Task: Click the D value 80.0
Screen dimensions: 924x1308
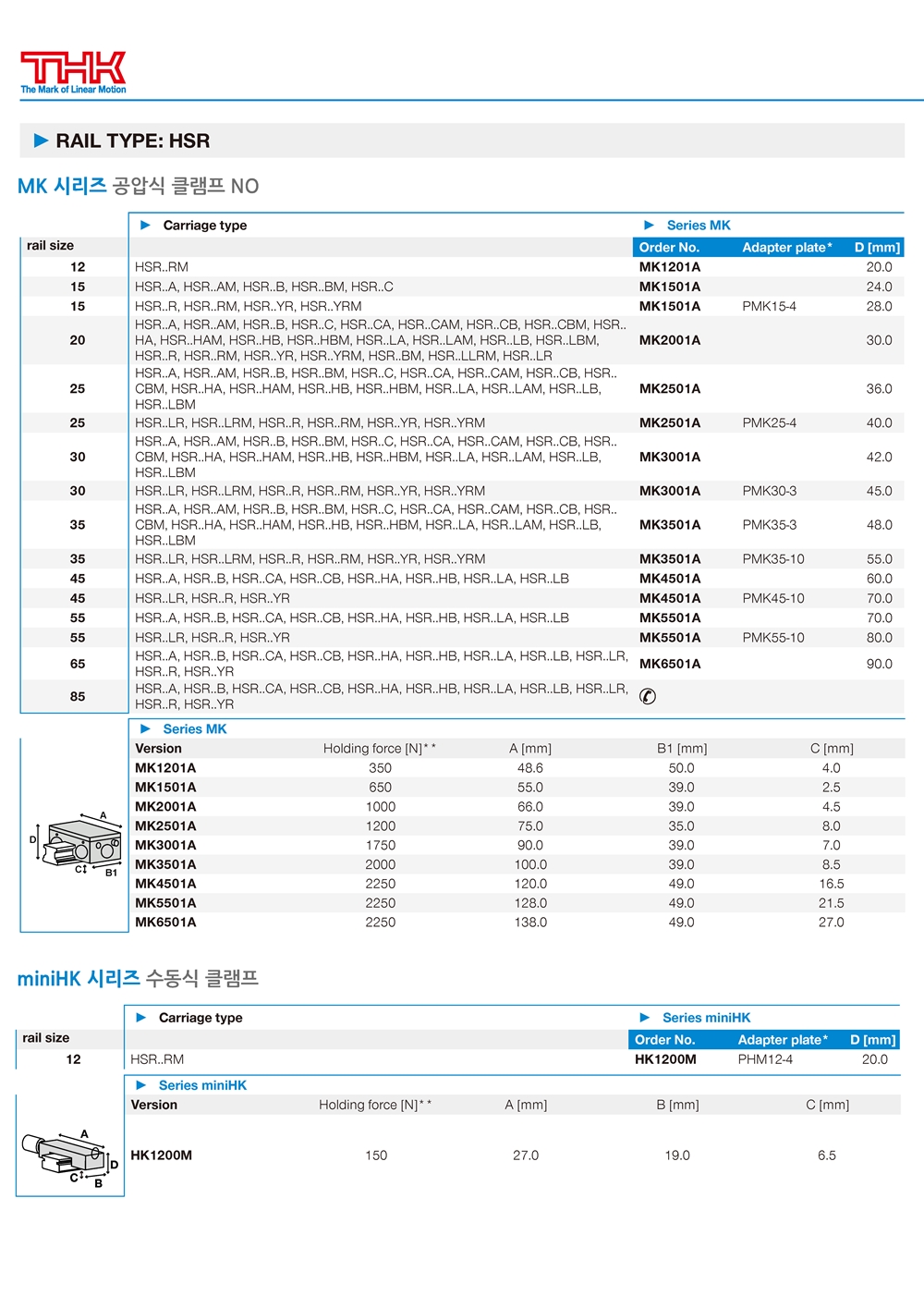Action: [879, 638]
